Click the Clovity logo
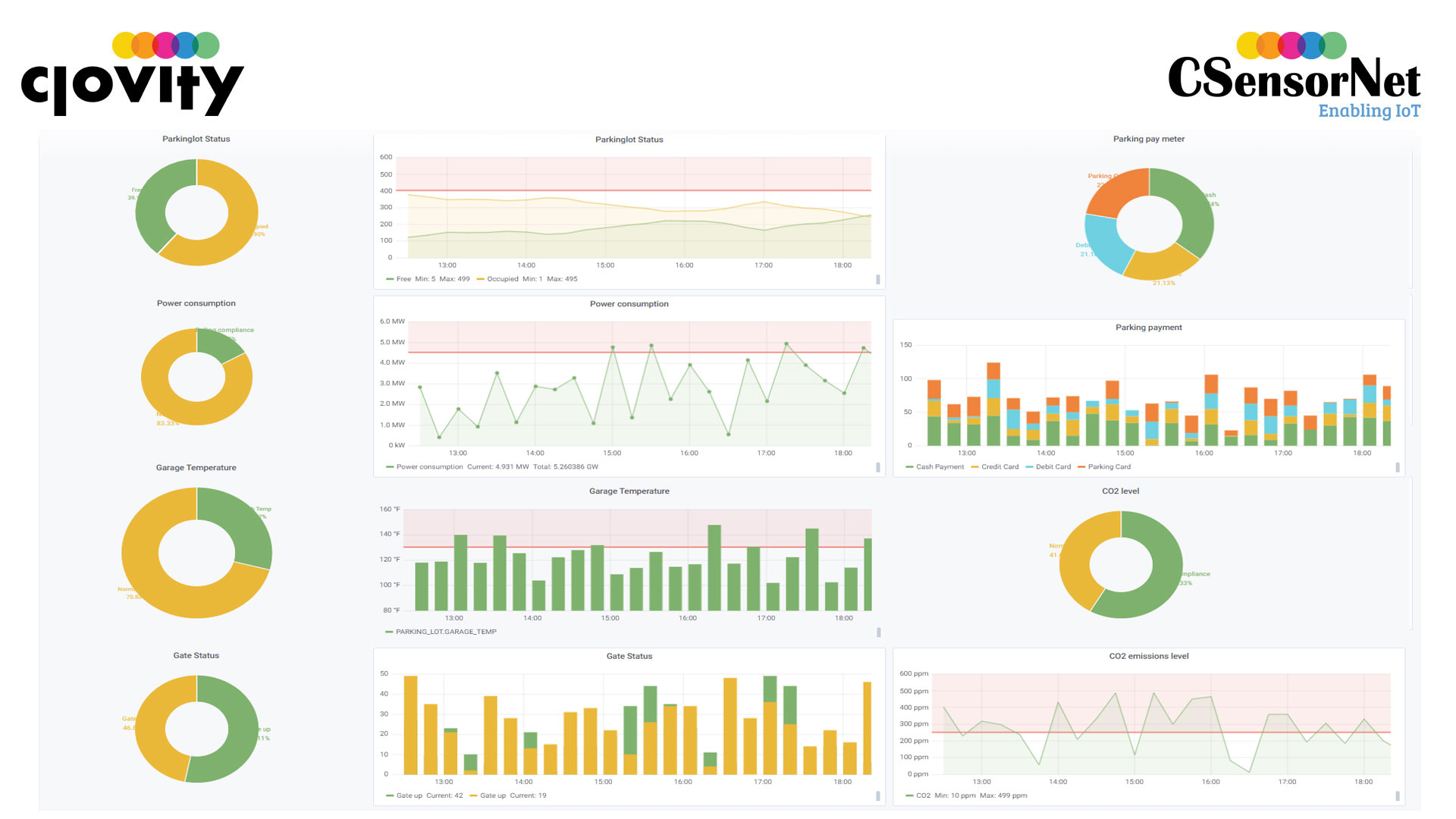The width and height of the screenshot is (1456, 819). coord(133,74)
